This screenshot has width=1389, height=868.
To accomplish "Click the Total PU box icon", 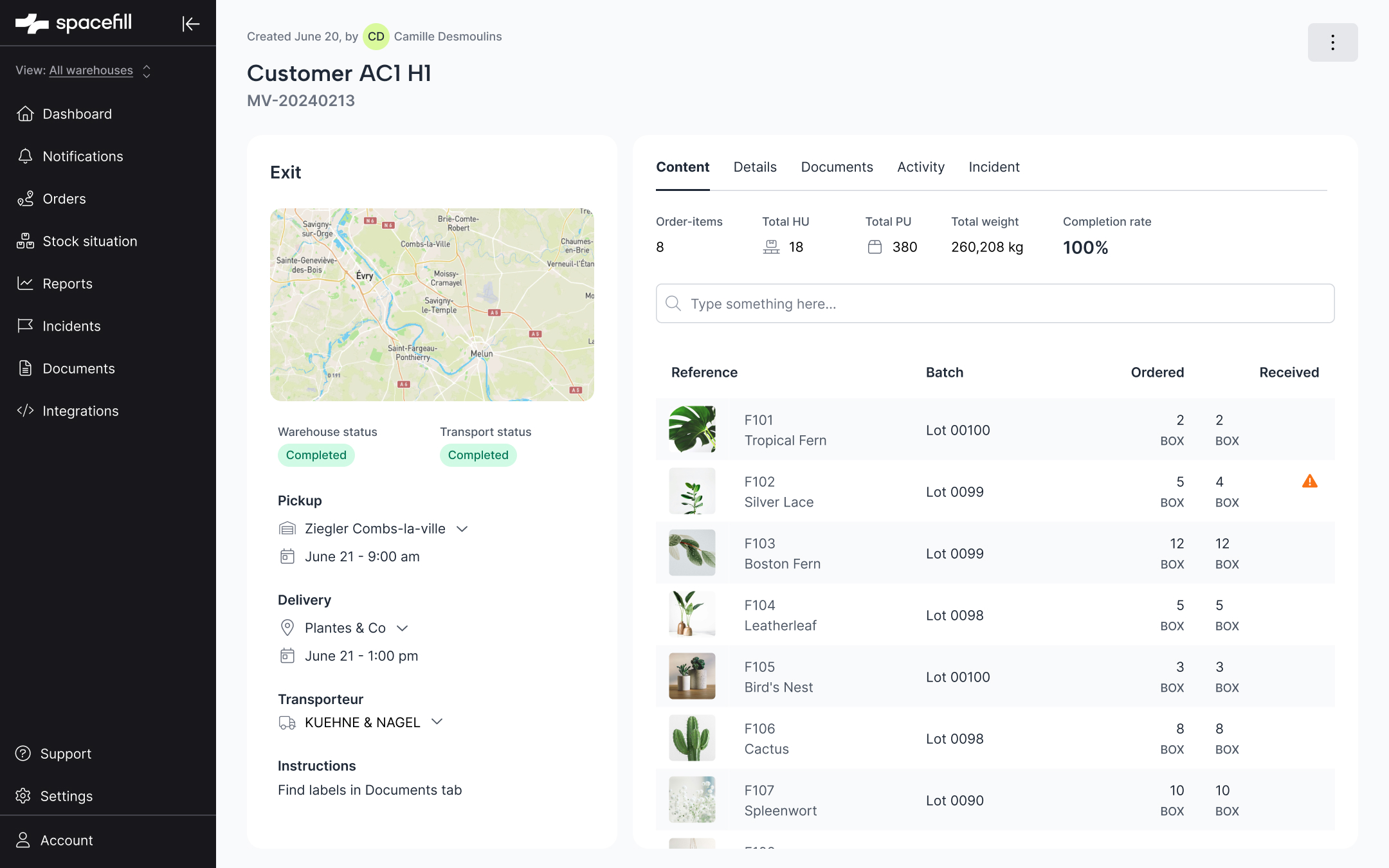I will (875, 247).
